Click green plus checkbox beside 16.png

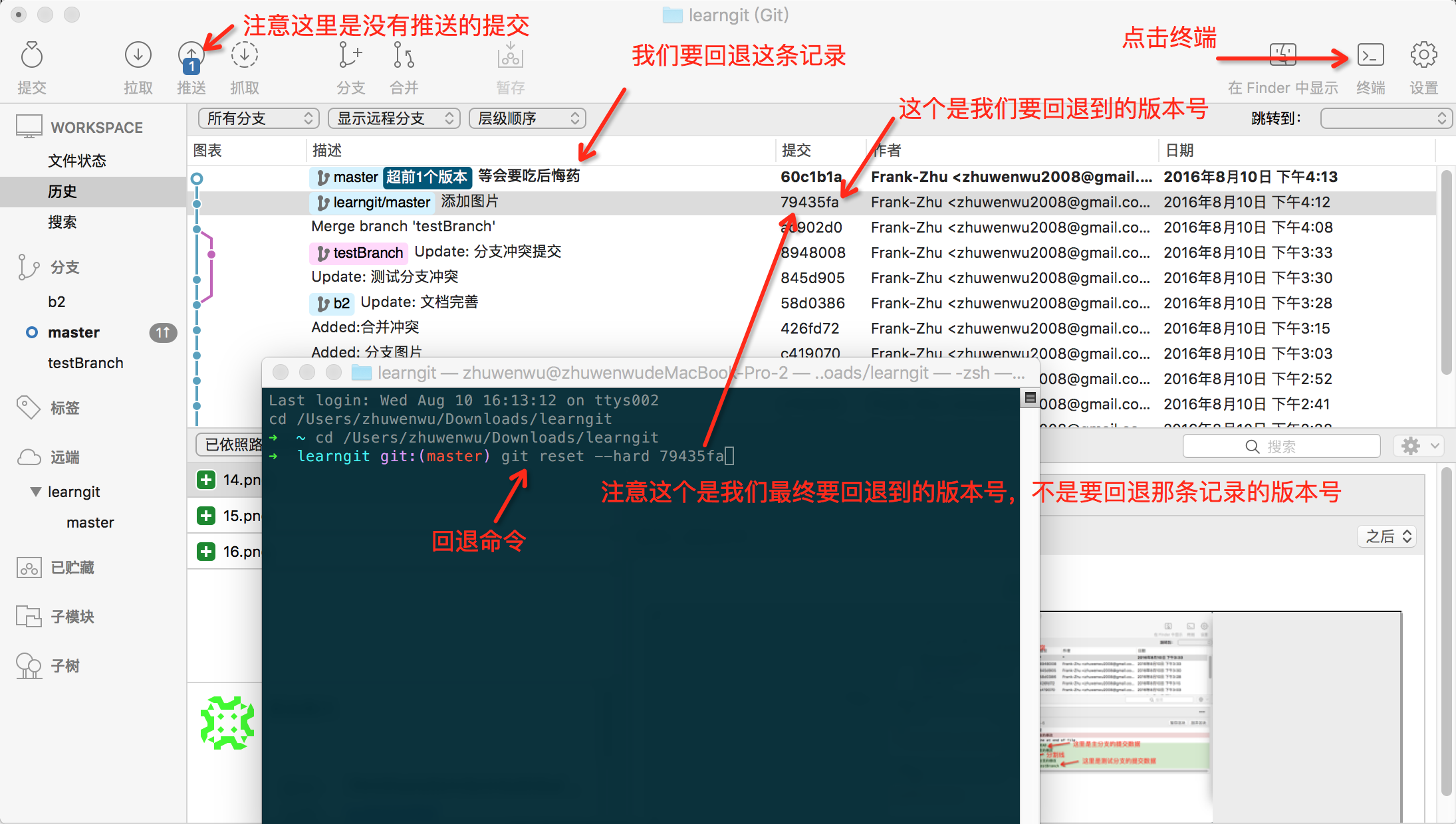pos(206,552)
